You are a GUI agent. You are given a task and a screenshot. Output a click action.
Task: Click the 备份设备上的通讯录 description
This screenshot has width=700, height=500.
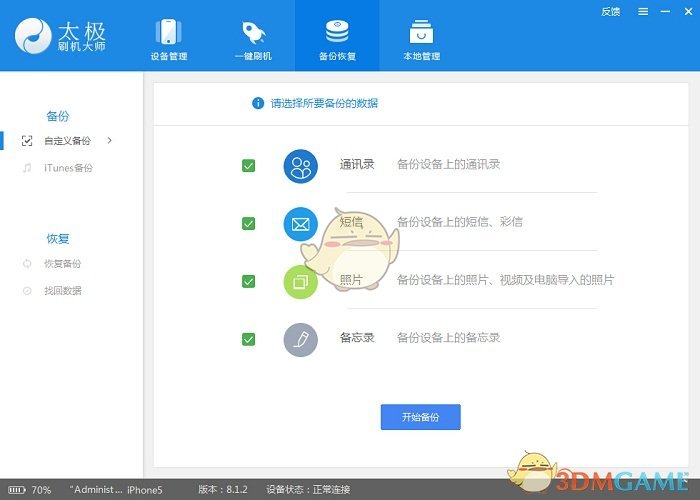(x=449, y=164)
